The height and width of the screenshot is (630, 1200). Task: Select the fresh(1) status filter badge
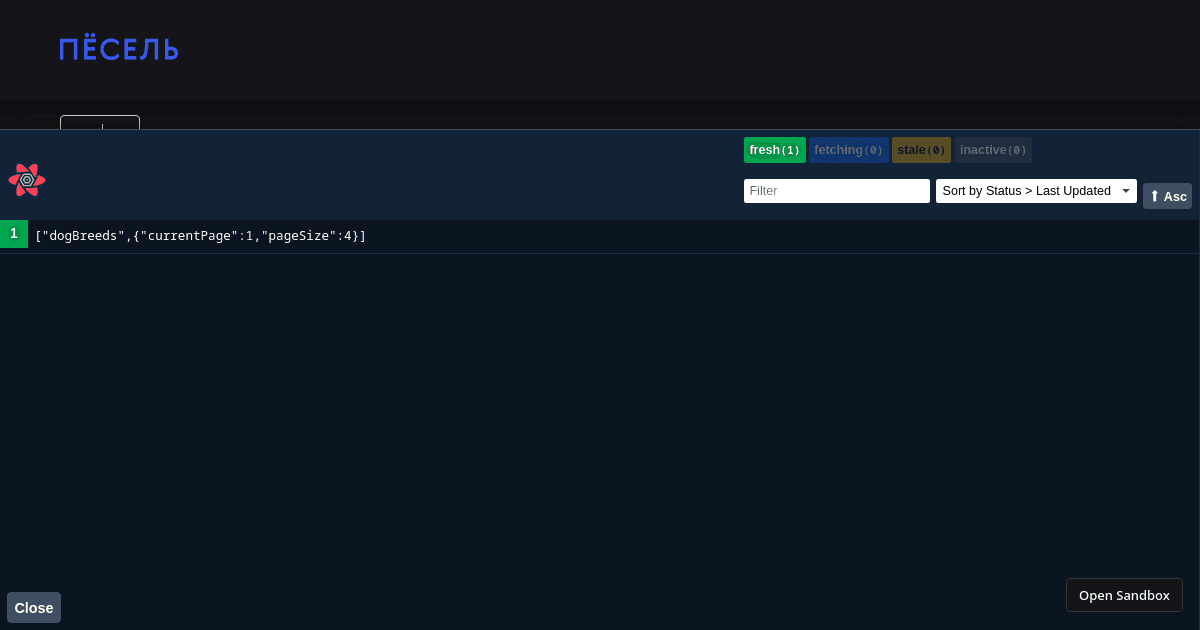click(x=774, y=149)
